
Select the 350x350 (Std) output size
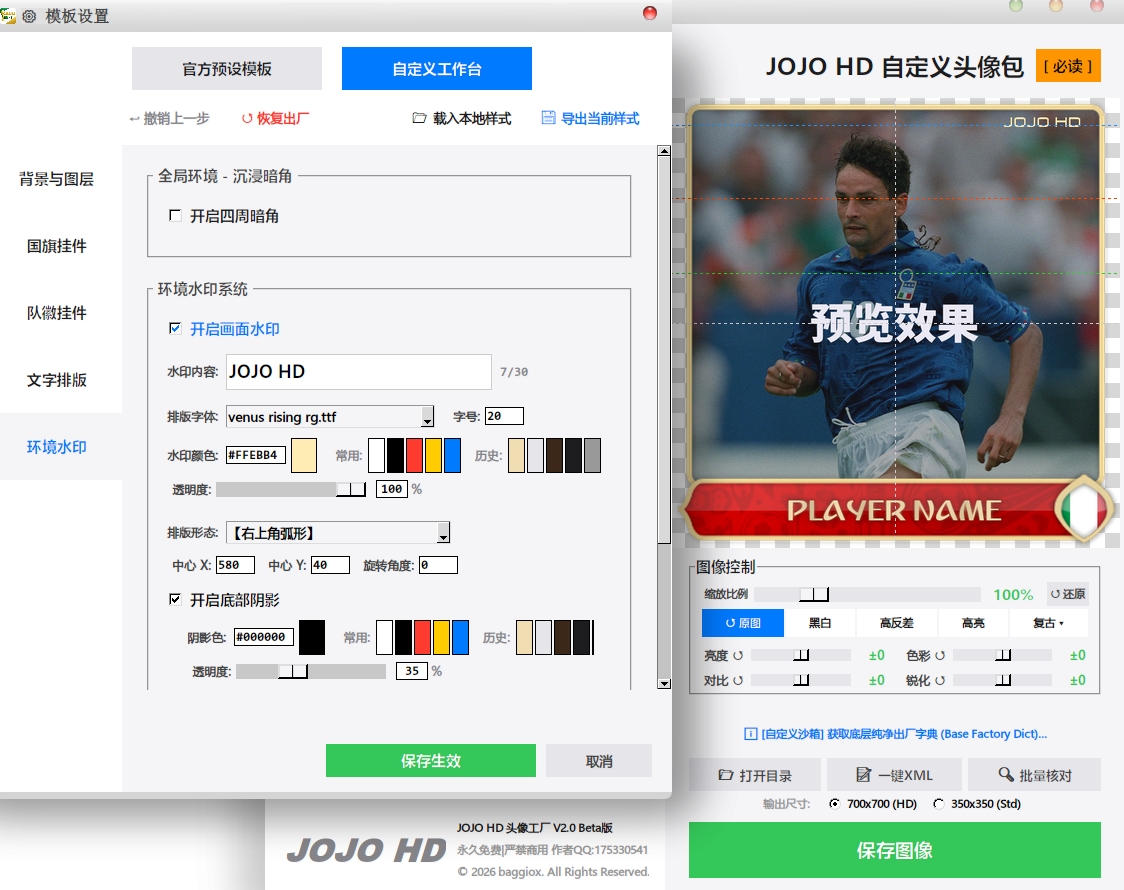(938, 804)
